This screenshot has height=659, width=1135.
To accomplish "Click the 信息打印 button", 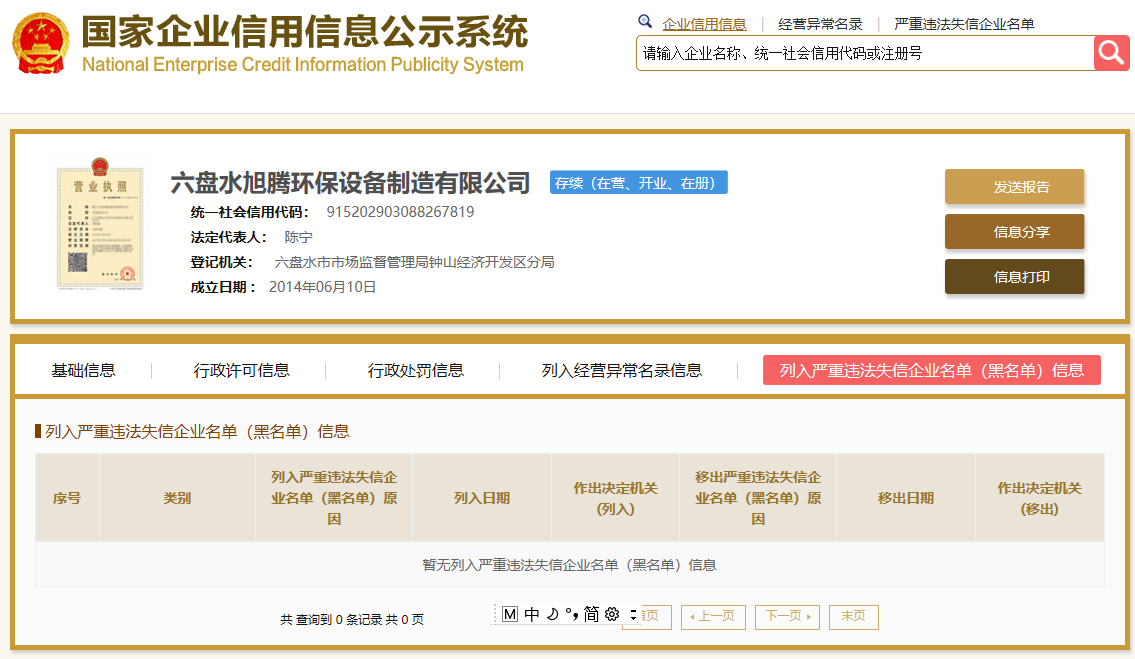I will click(1014, 277).
